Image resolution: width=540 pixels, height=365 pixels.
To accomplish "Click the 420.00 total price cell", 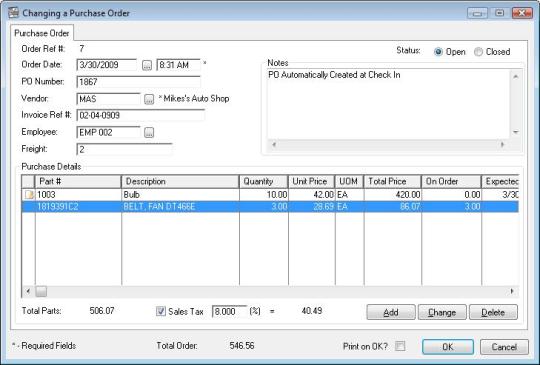I will click(393, 195).
